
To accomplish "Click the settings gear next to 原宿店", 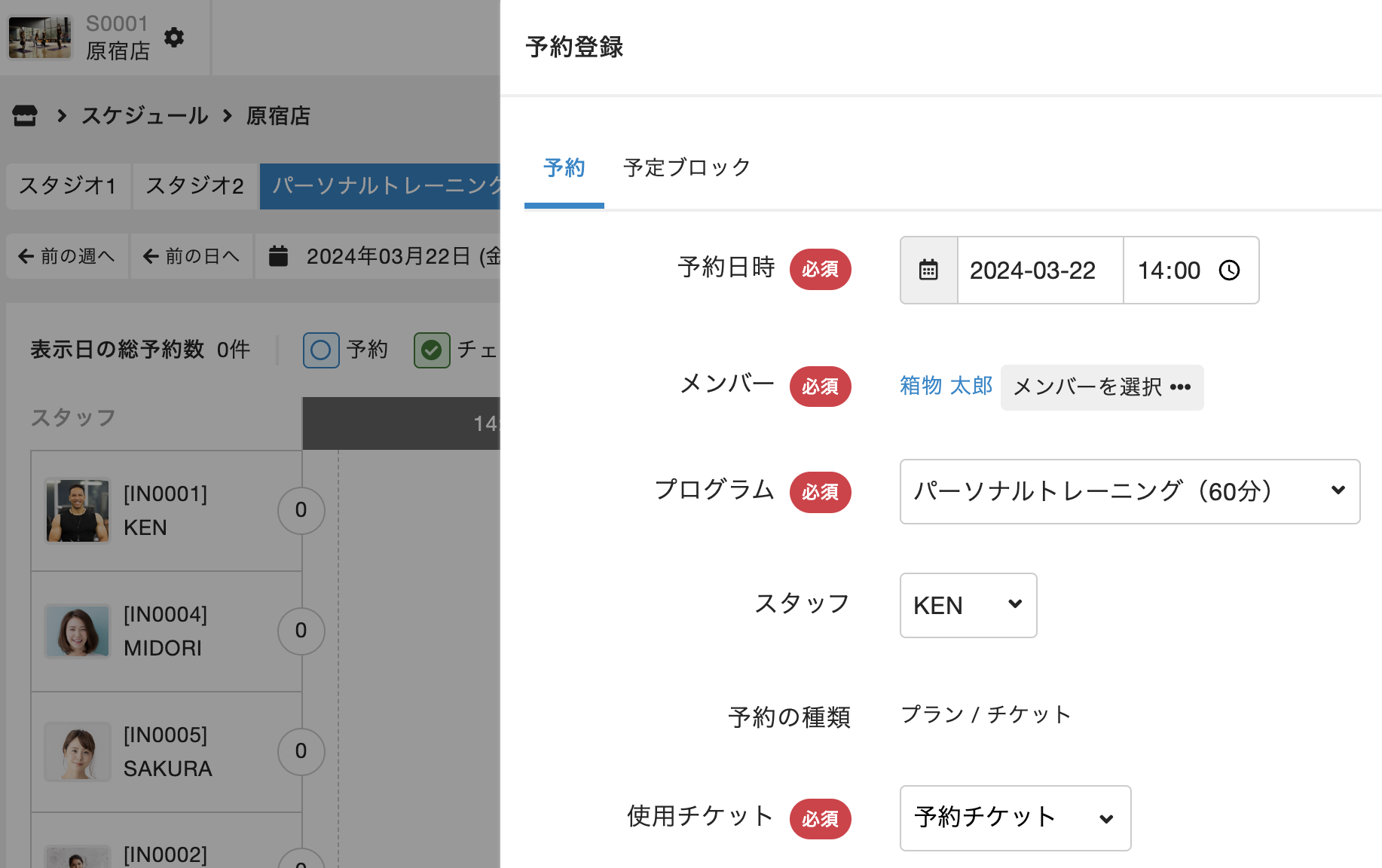I will click(x=174, y=38).
